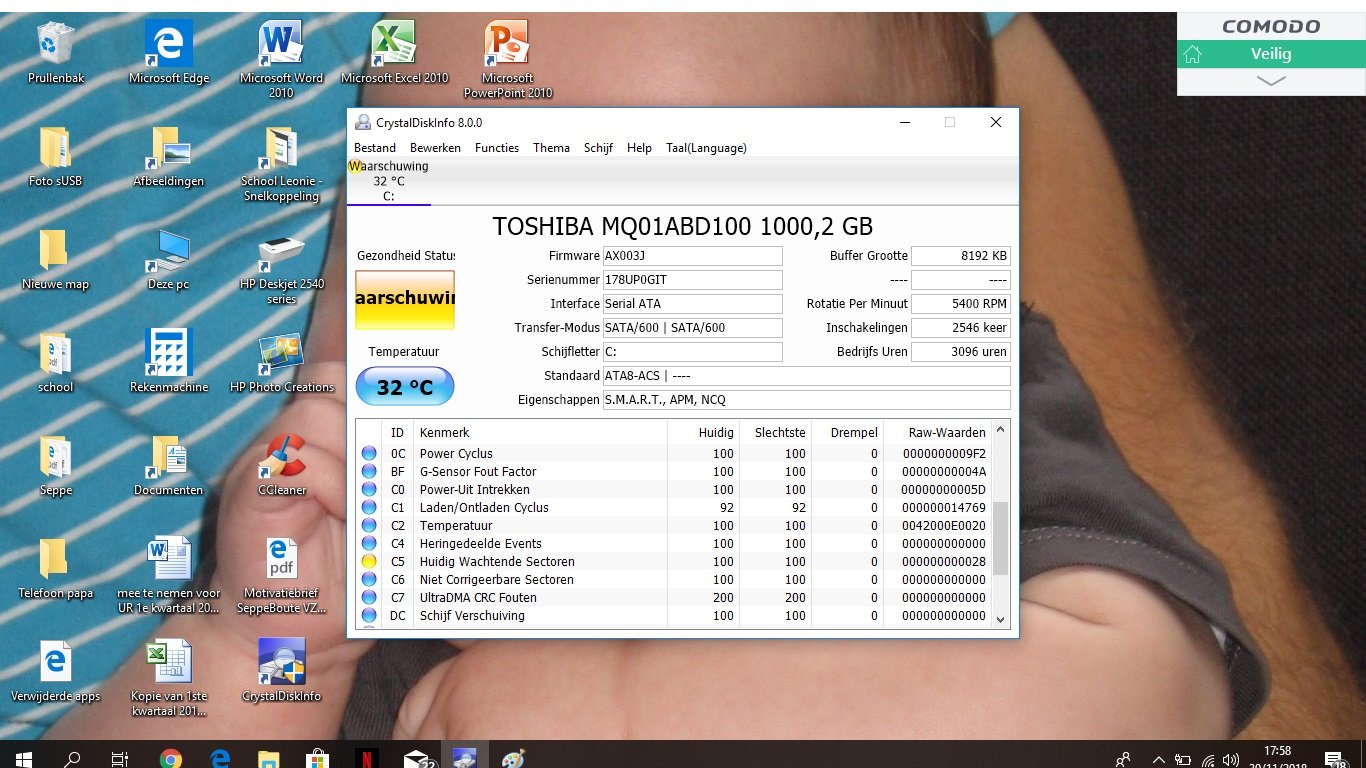Select the C: drive tab with Waarschuwing
This screenshot has height=768, width=1366.
389,181
